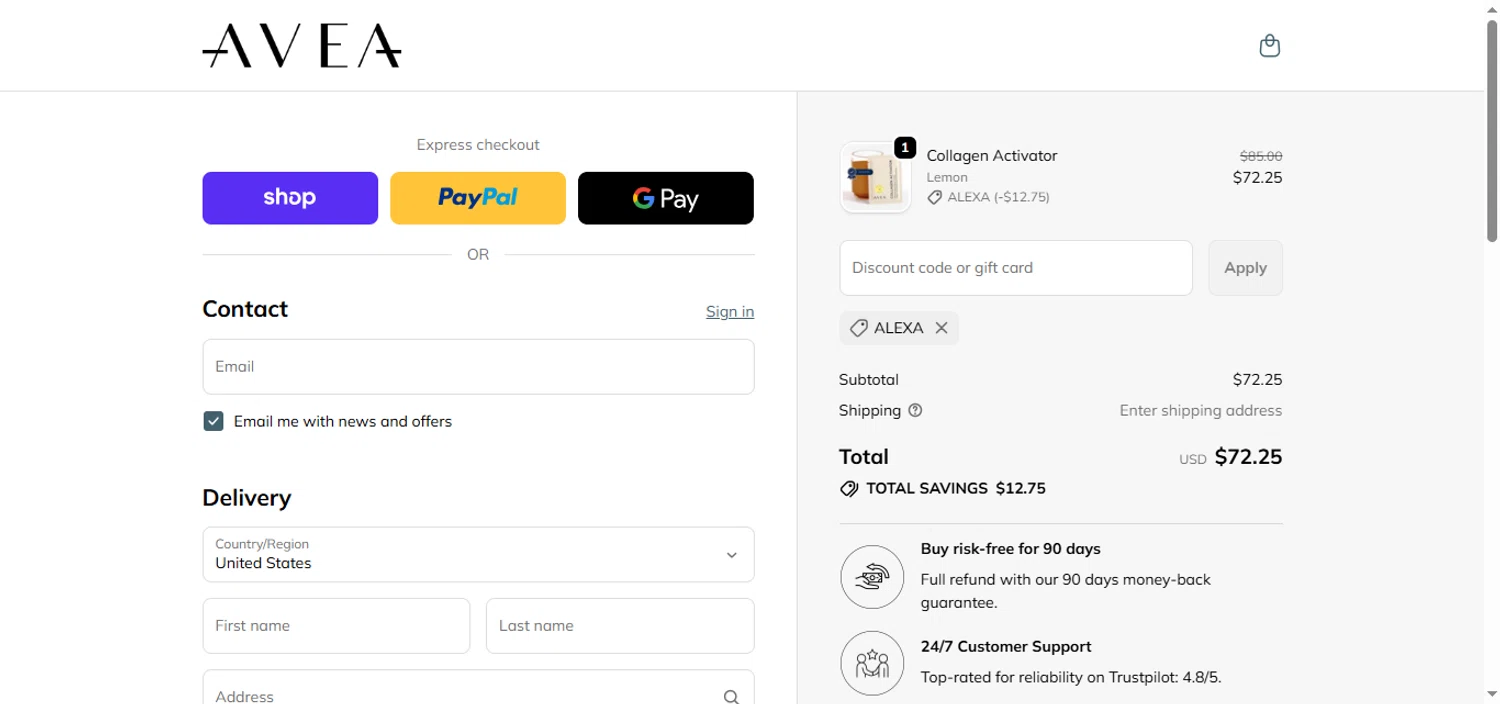Click the Apply discount button
Viewport: 1500px width, 704px height.
(1245, 268)
